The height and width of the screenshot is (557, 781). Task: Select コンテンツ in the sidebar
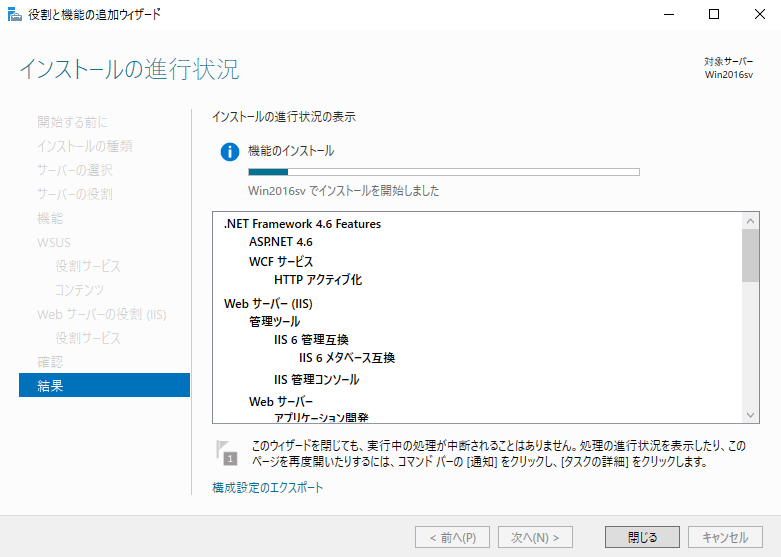pyautogui.click(x=79, y=290)
